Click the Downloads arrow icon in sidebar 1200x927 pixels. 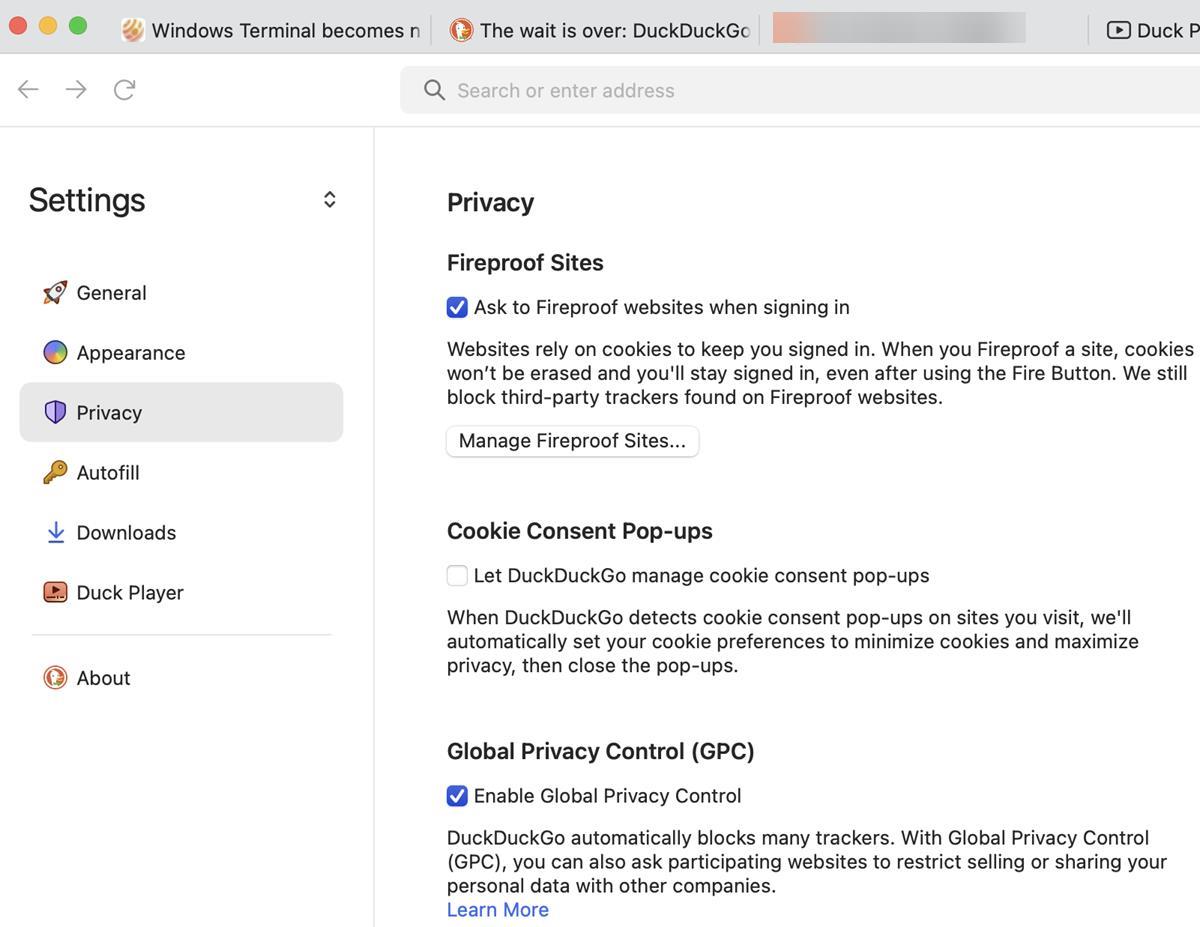coord(55,532)
